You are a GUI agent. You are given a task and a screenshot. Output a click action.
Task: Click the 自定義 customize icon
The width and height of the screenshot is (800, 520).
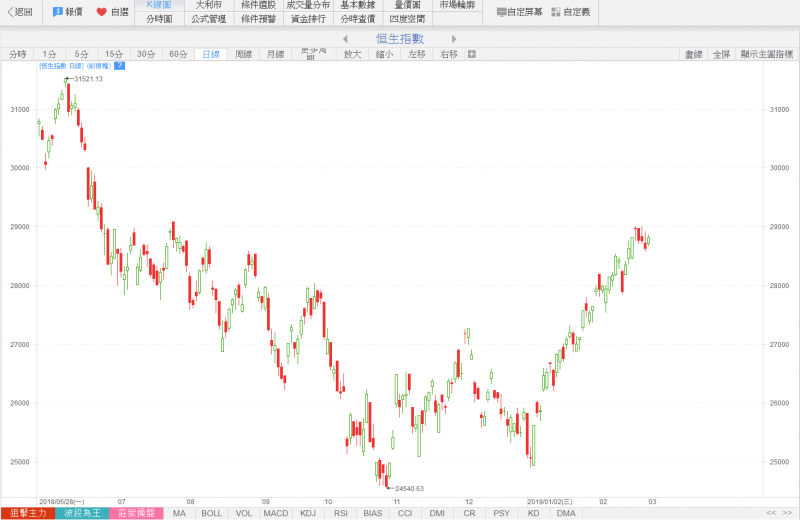coord(570,12)
